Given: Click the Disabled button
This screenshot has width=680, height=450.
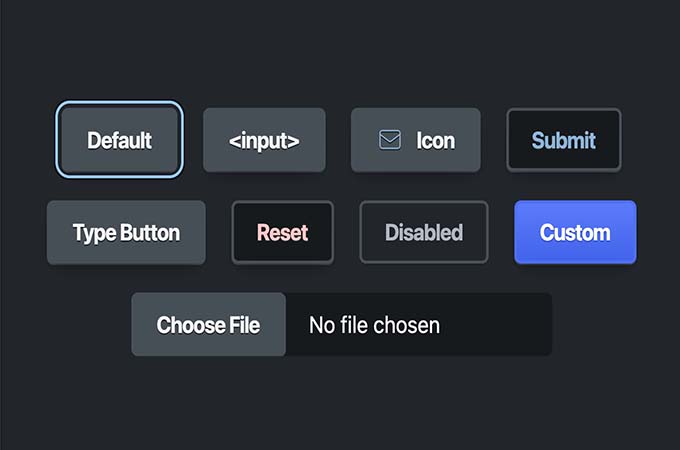Looking at the screenshot, I should pos(424,233).
